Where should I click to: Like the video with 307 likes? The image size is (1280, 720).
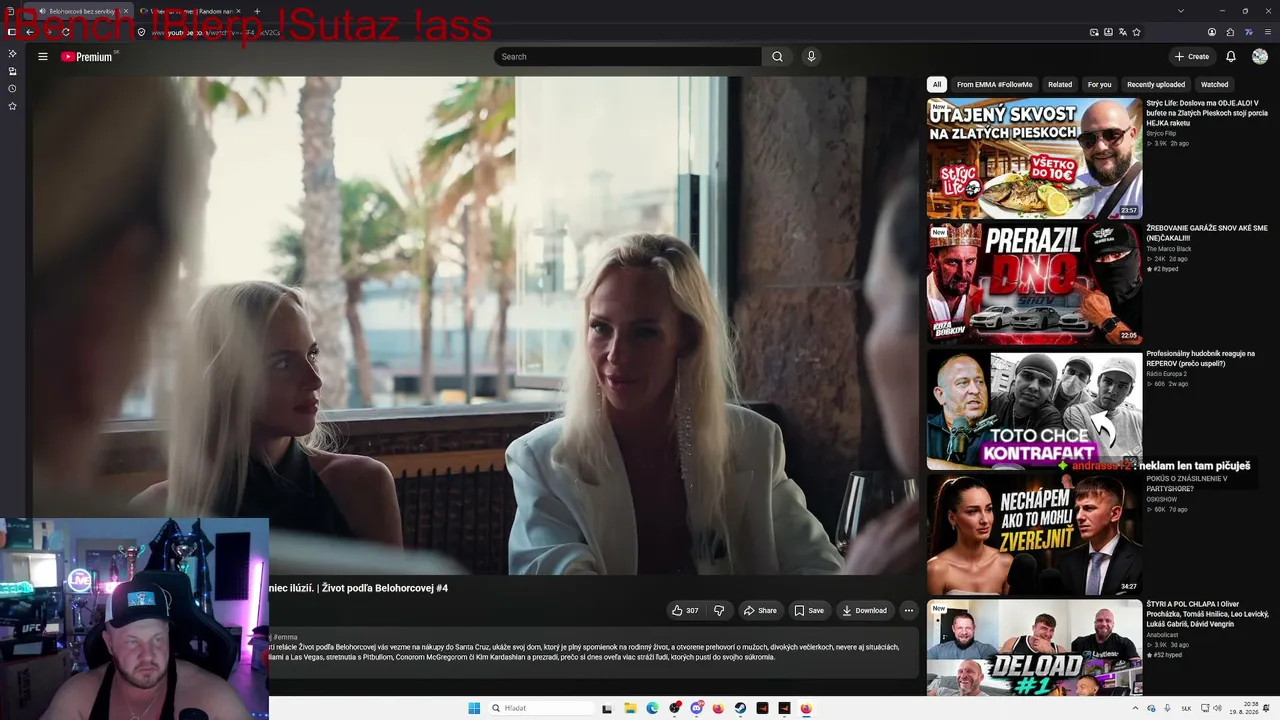tap(685, 610)
